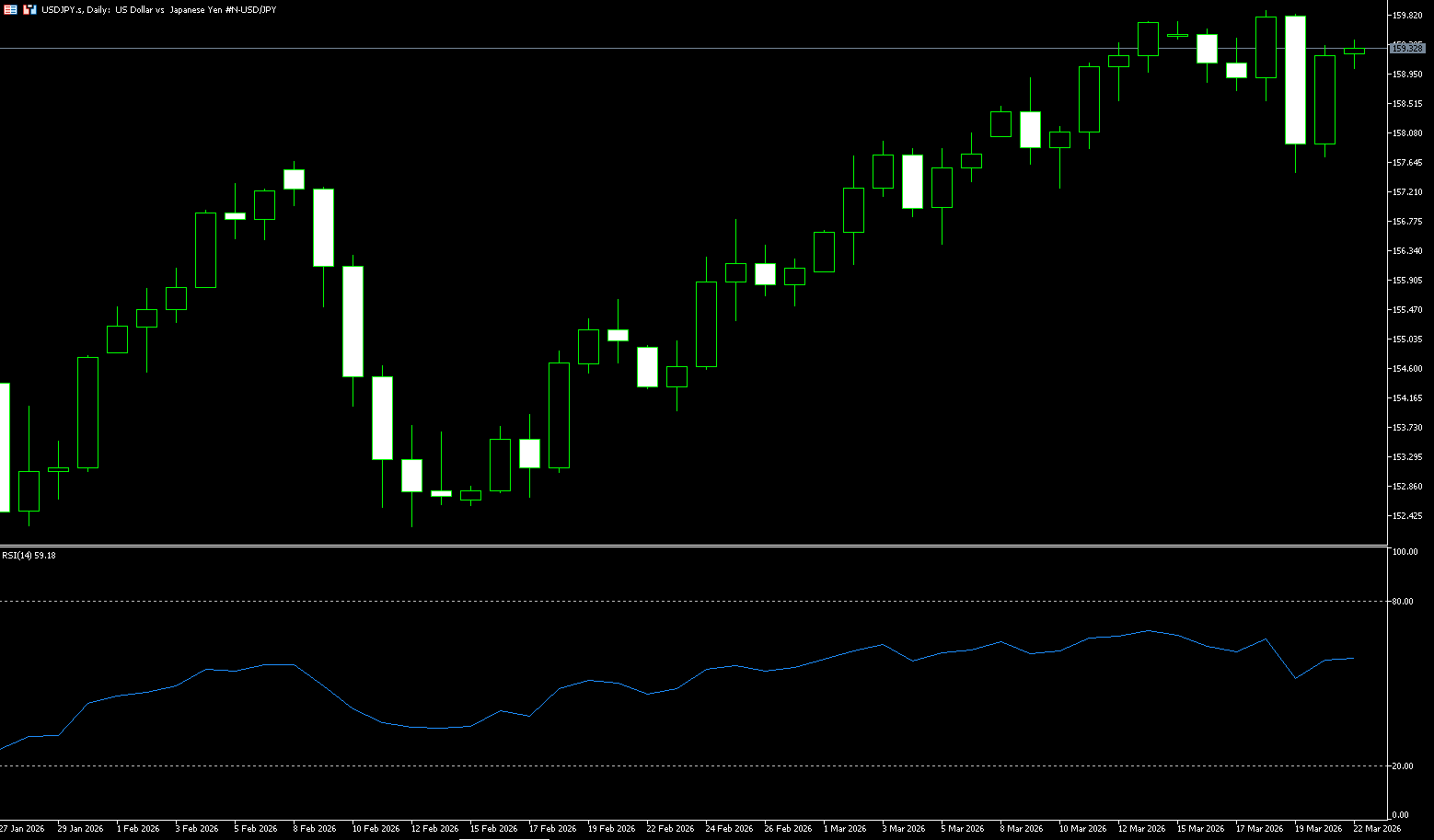The width and height of the screenshot is (1434, 840).
Task: Click the upper dashed RSI overbought line
Action: pos(690,601)
